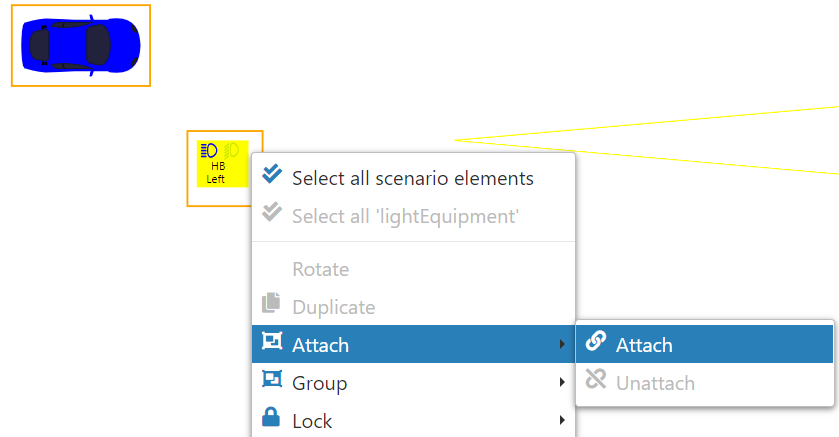Click the Group overlapping squares icon

coord(272,379)
